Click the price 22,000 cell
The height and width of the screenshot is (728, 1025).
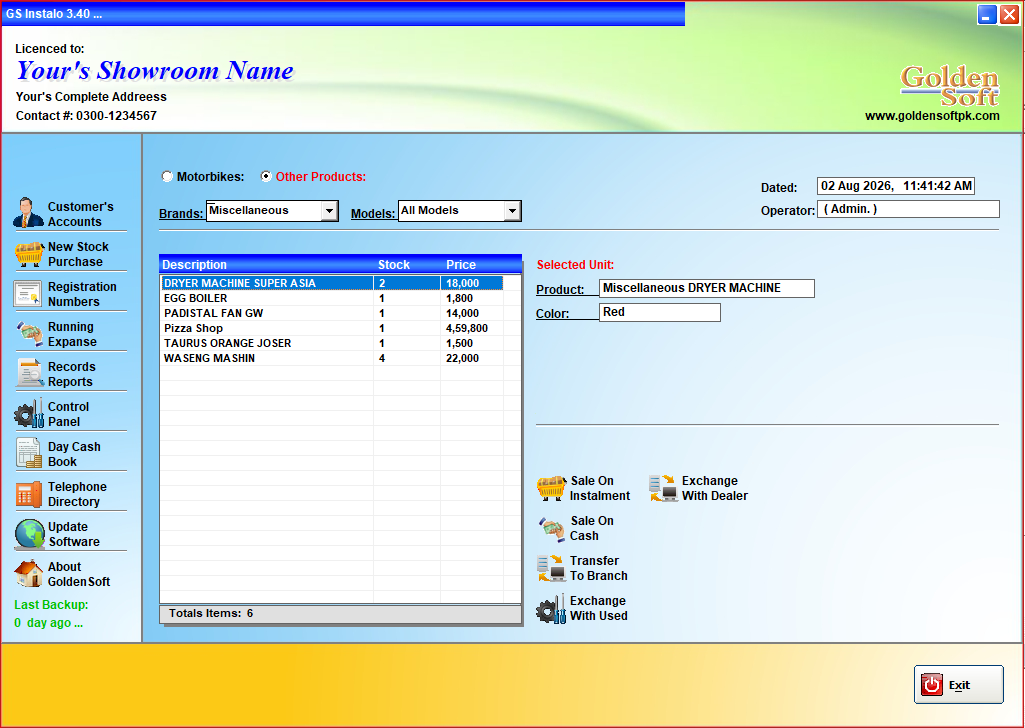(x=471, y=358)
